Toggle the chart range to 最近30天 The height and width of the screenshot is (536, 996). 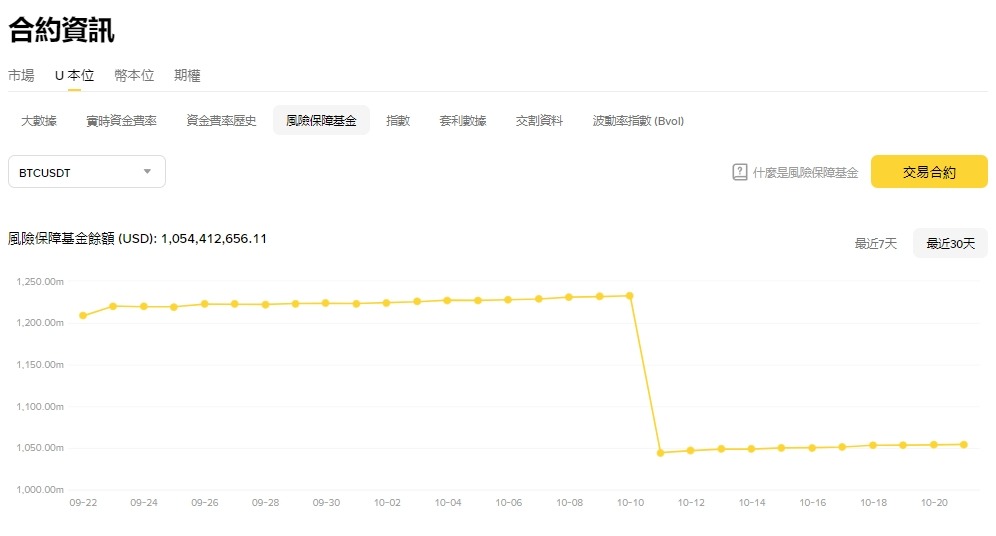click(x=950, y=243)
